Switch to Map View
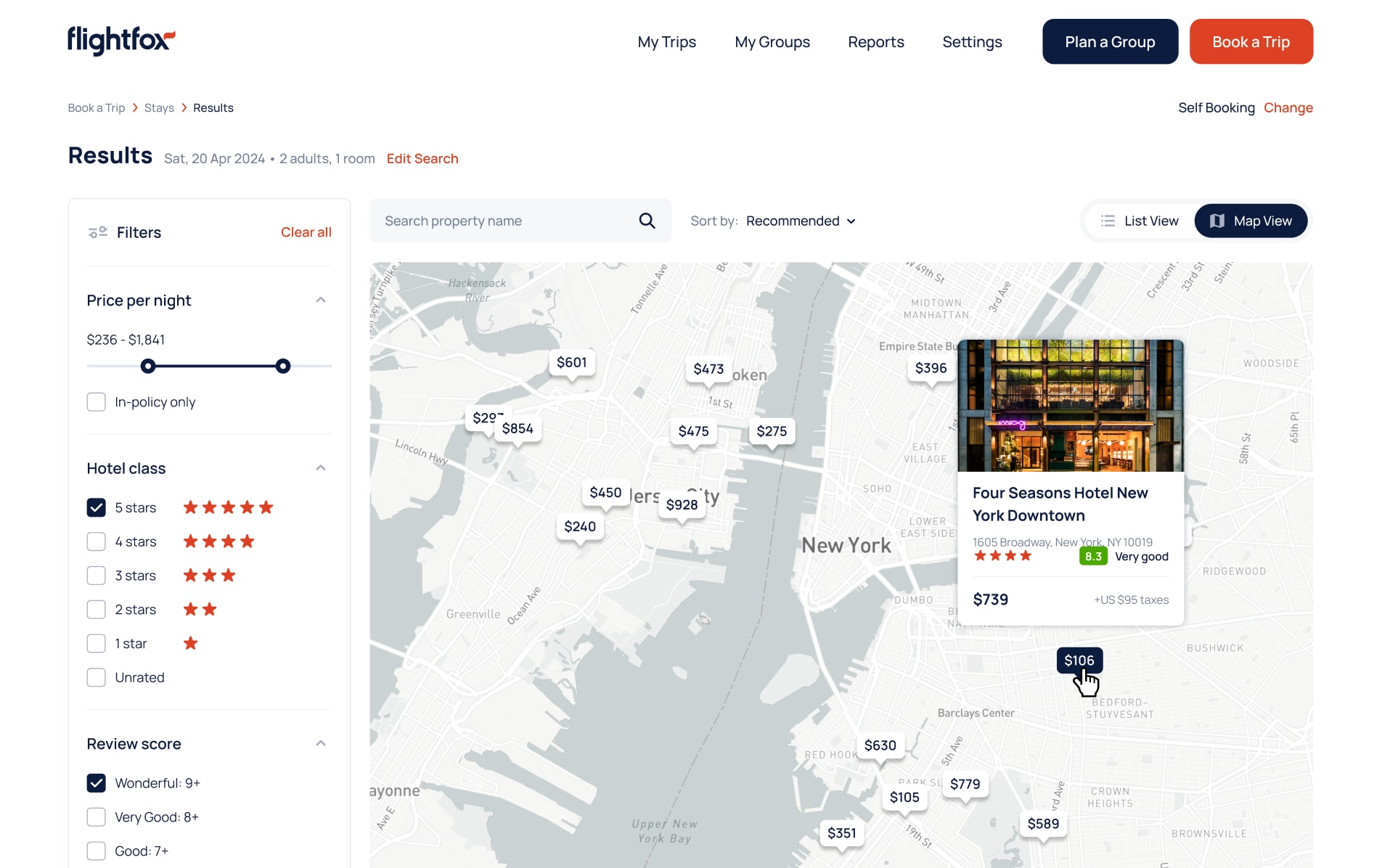Screen dimensions: 1382x868 point(1251,221)
